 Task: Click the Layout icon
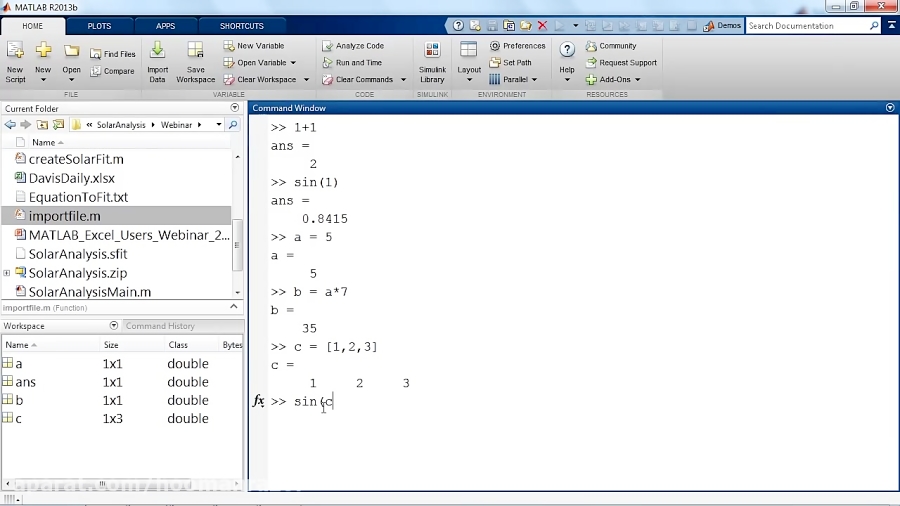pos(468,50)
